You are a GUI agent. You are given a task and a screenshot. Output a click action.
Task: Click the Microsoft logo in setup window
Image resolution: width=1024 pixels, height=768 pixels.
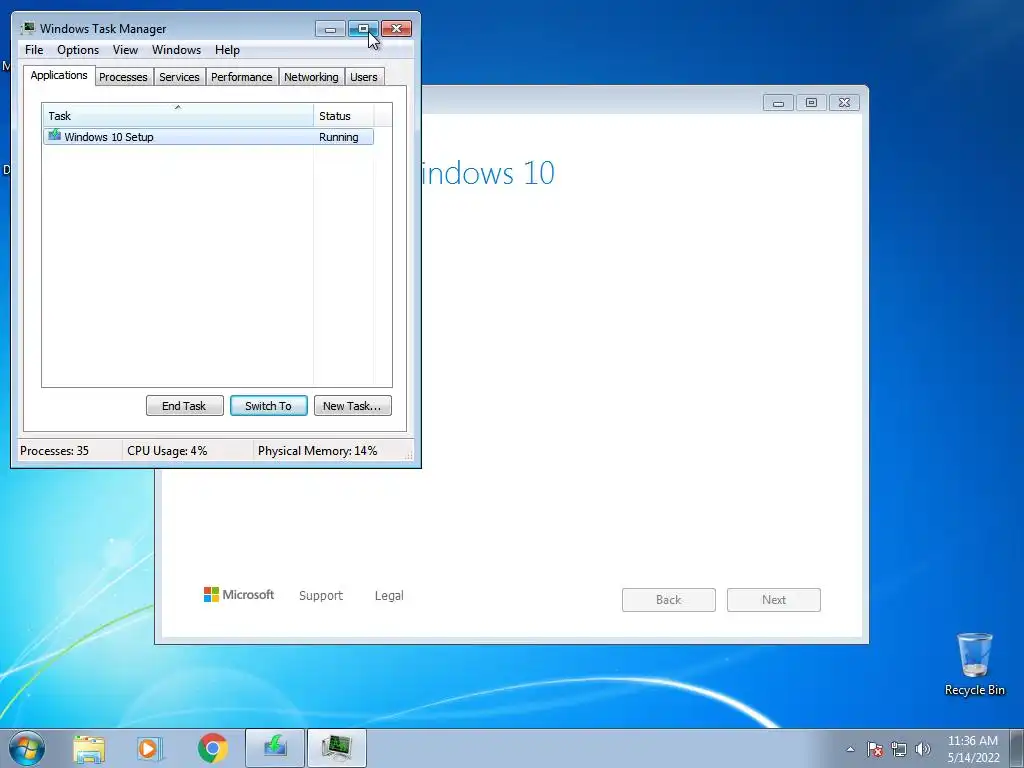click(239, 595)
